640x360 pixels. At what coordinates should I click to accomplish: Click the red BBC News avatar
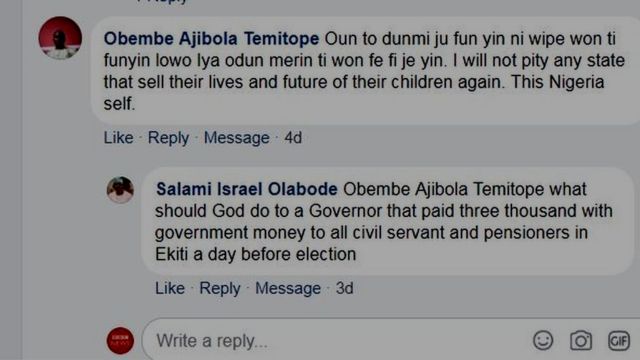(x=120, y=340)
